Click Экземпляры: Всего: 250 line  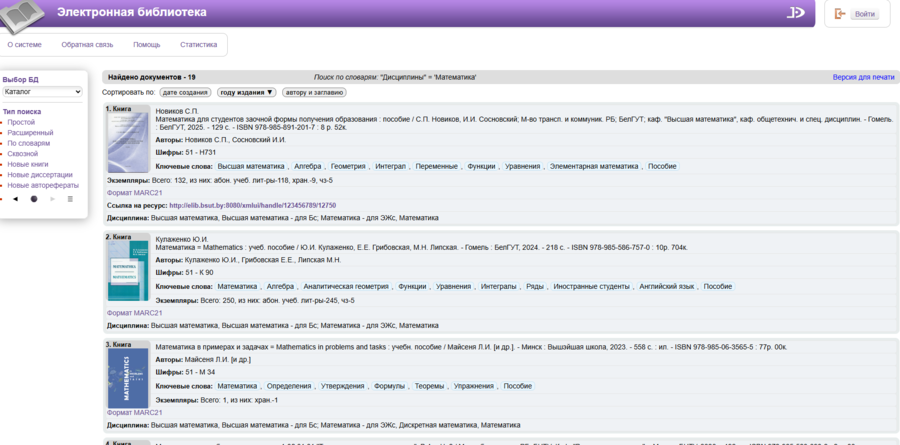[x=255, y=300]
